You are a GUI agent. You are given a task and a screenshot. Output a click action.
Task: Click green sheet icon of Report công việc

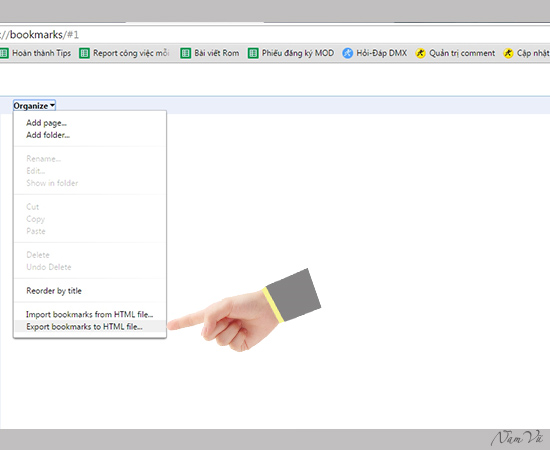coord(84,53)
